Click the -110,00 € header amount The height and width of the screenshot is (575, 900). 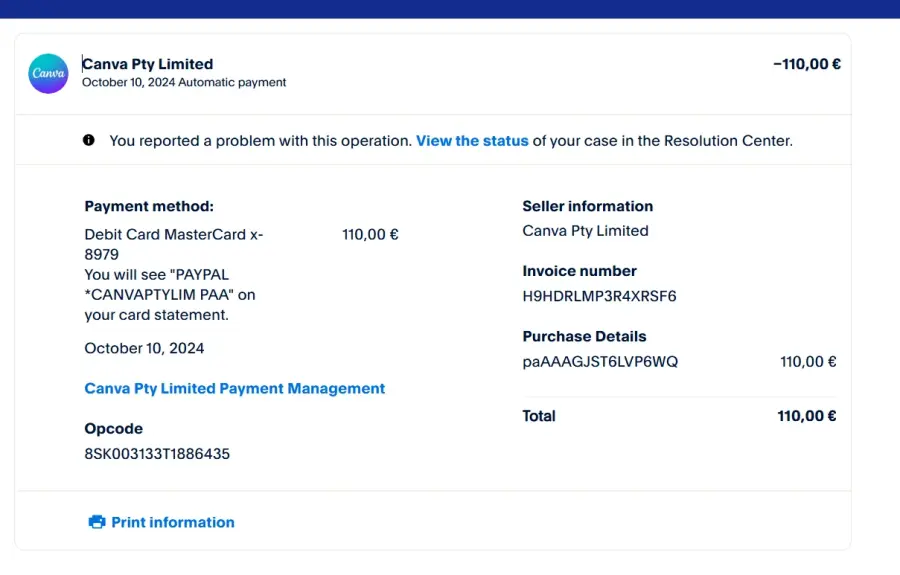click(806, 64)
